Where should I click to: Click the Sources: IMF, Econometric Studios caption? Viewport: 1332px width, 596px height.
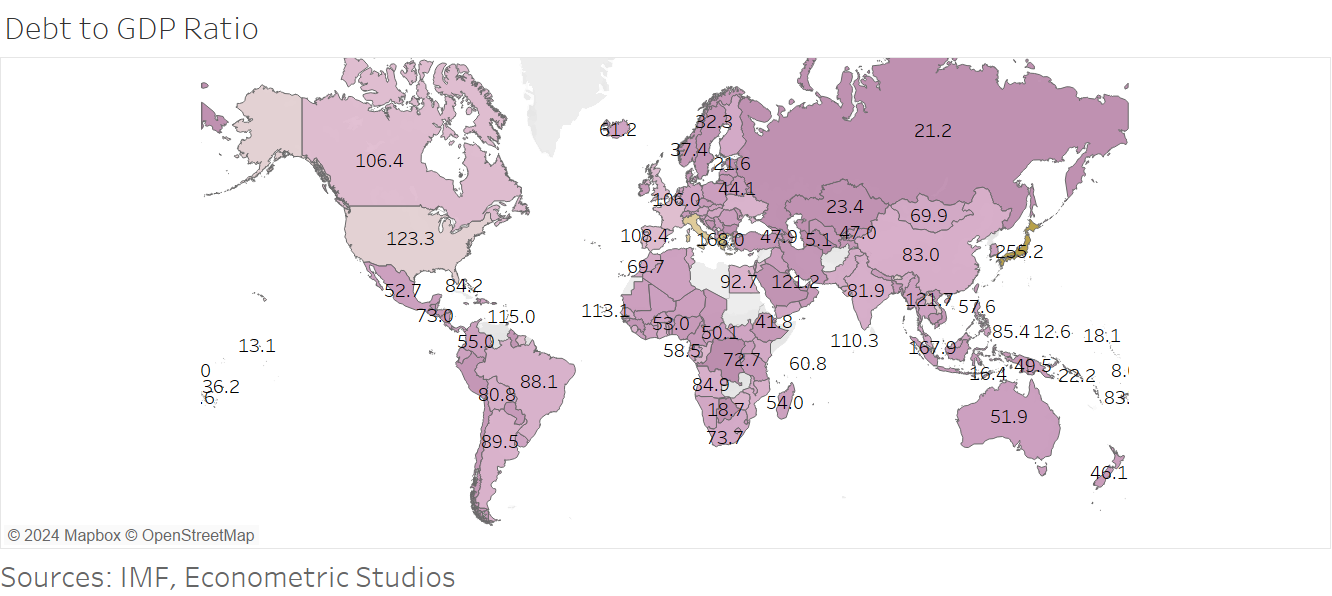pos(228,577)
